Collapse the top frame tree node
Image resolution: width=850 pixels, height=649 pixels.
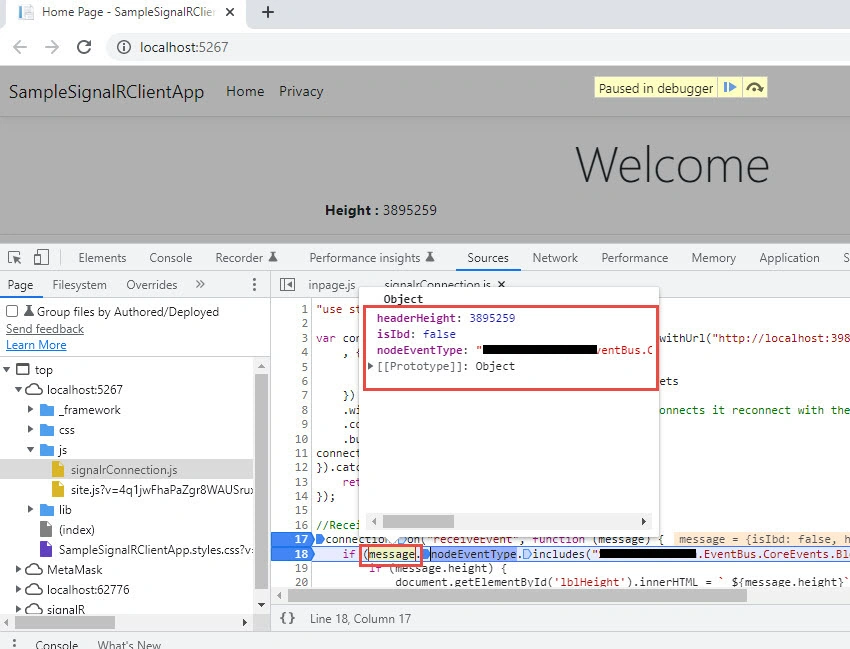[x=7, y=370]
